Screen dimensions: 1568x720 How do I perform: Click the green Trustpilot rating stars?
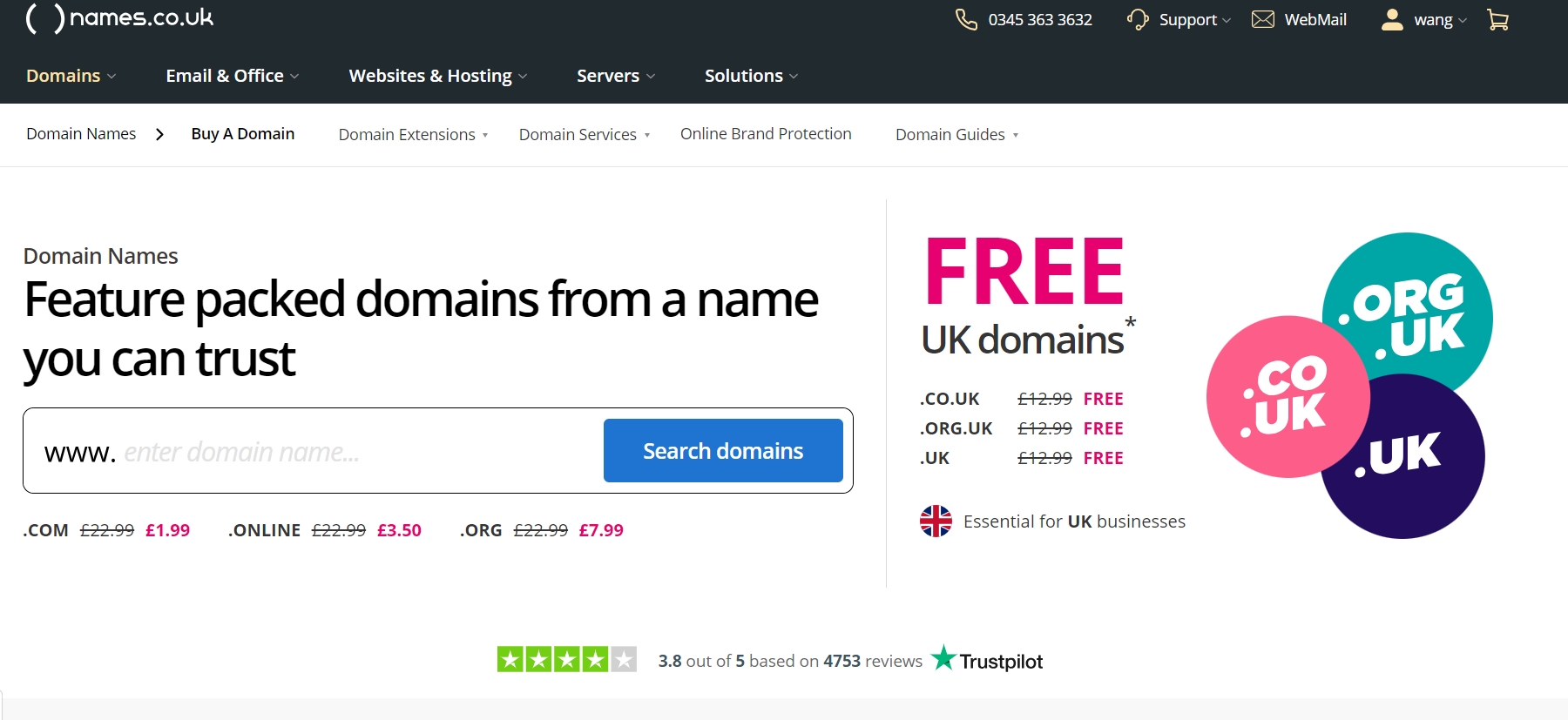567,659
